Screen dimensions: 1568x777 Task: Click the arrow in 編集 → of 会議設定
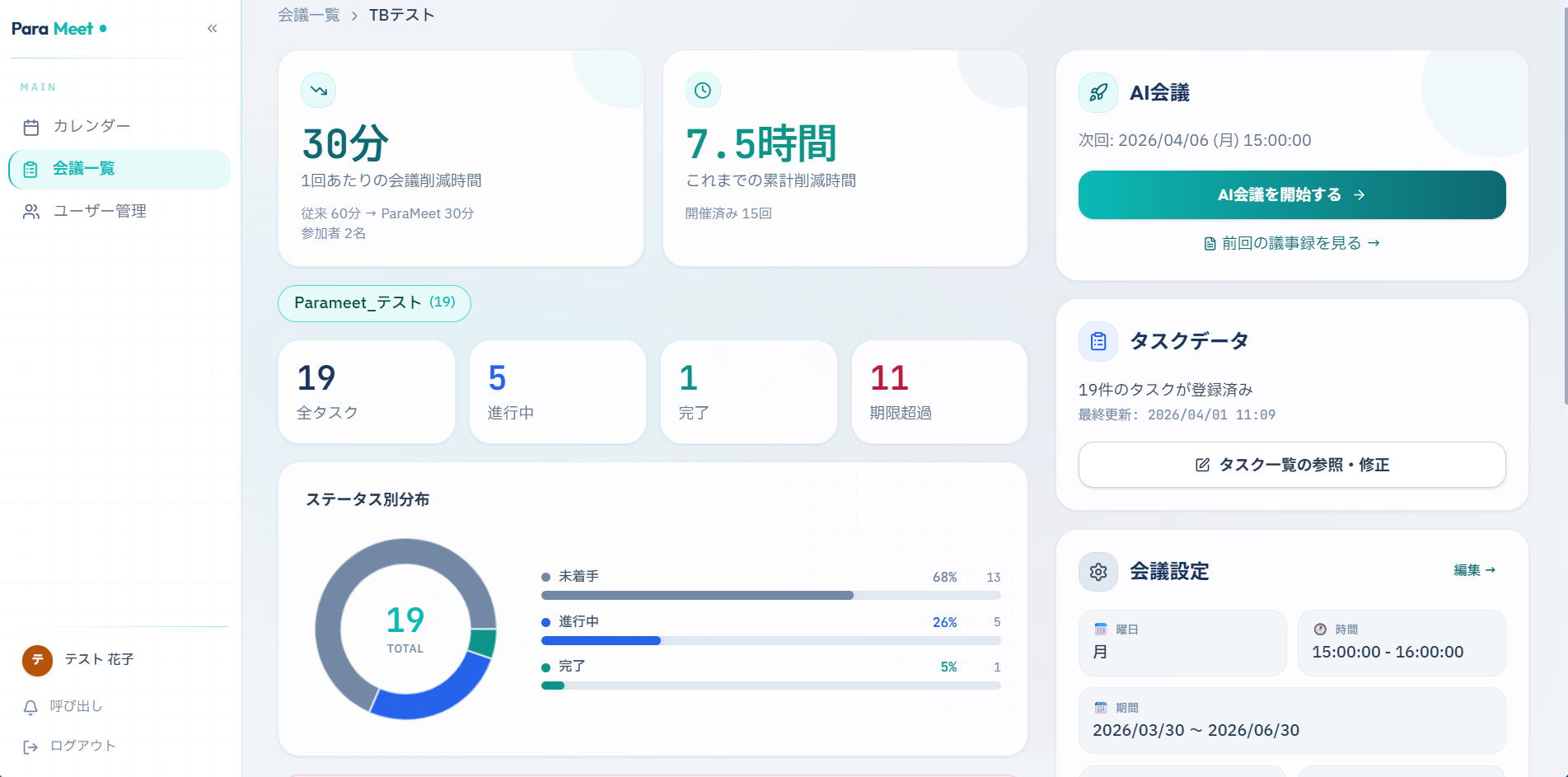(1492, 570)
